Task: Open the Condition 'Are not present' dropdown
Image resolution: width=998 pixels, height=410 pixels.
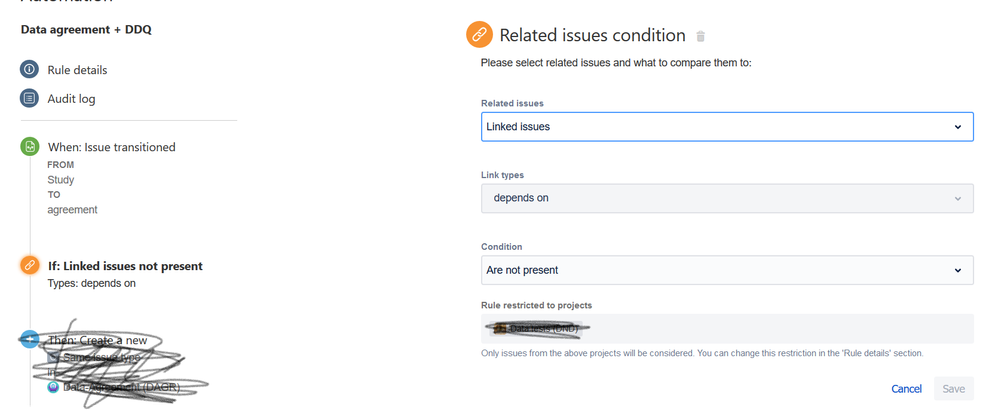Action: 727,270
